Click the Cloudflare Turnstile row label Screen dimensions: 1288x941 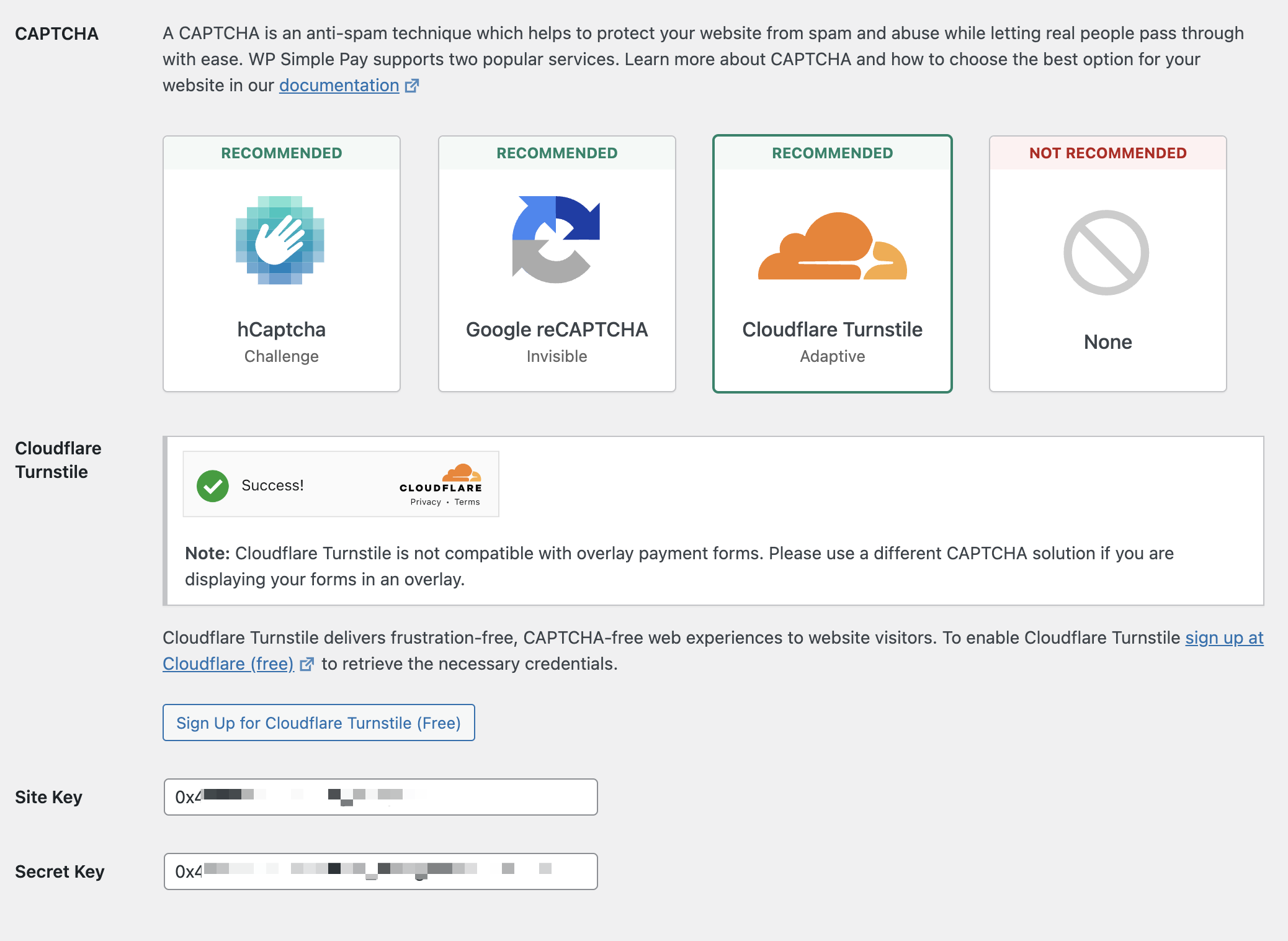[58, 460]
